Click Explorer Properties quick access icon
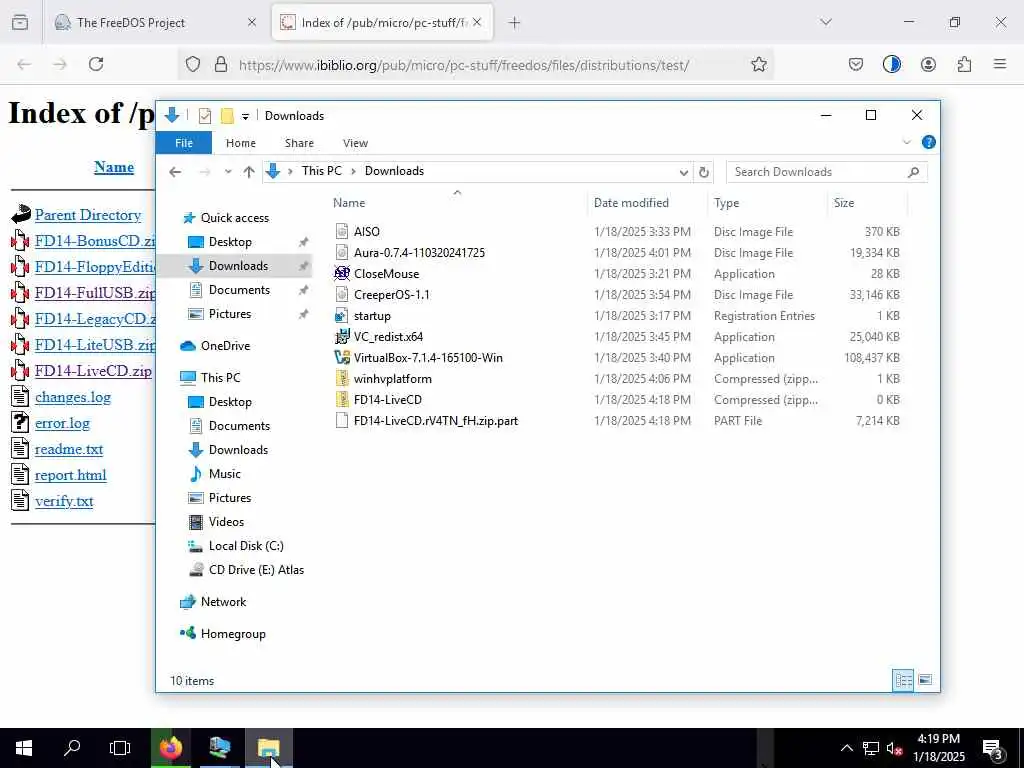Viewport: 1024px width, 768px height. tap(205, 116)
